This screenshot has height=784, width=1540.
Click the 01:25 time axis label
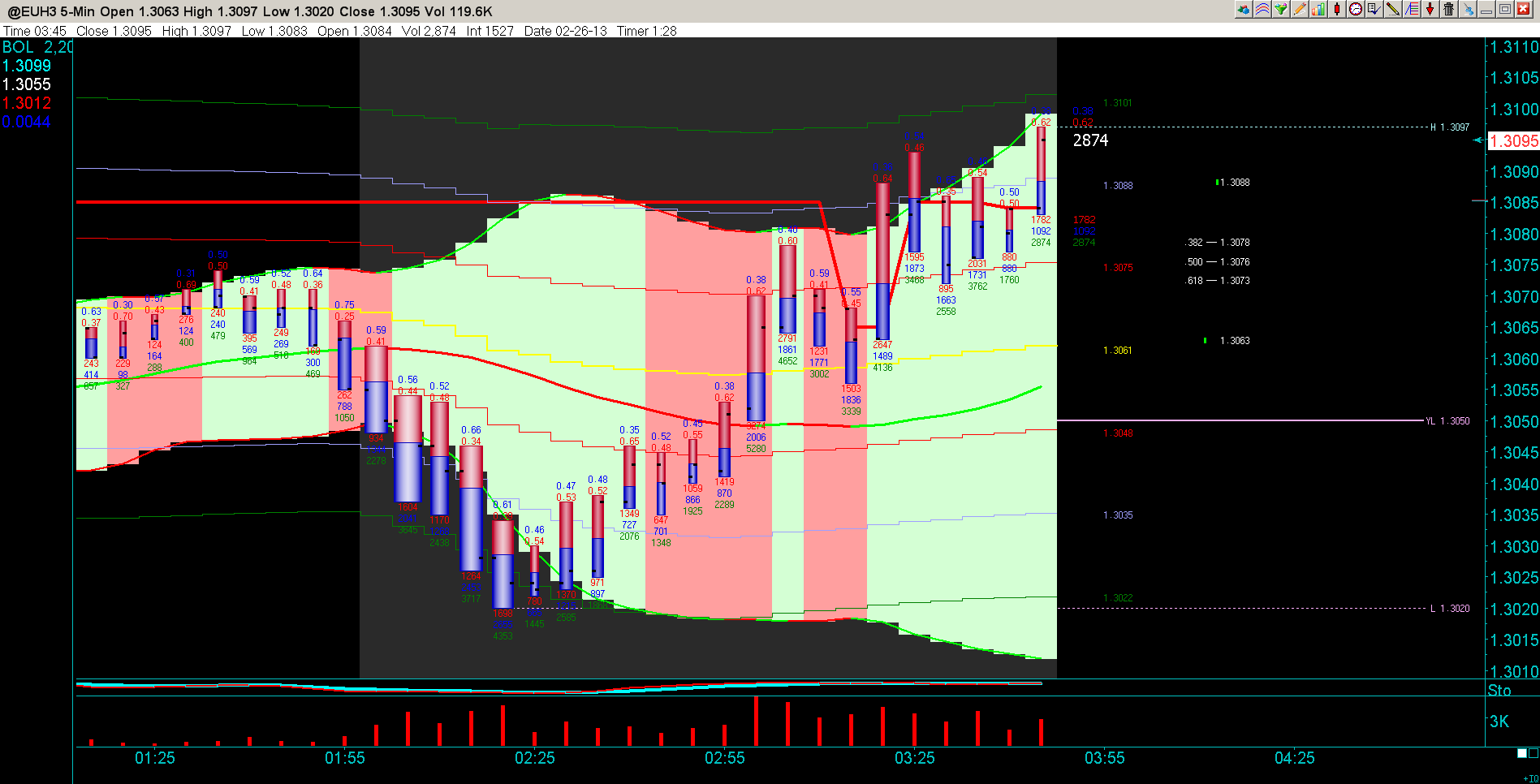coord(155,758)
